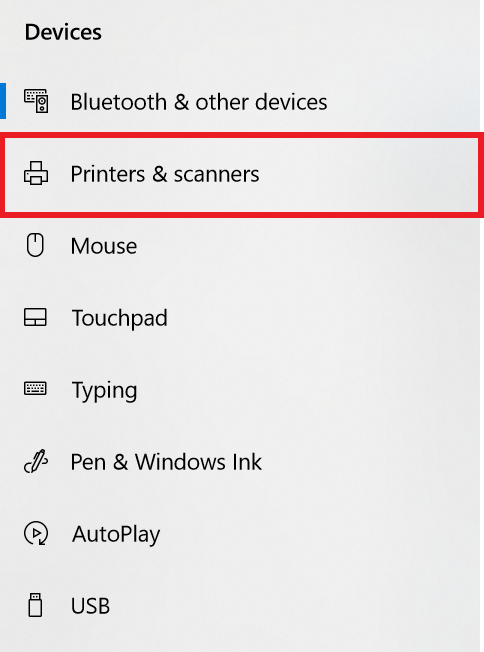Screen dimensions: 484x652
Task: Open the Printers & scanners settings page
Action: pyautogui.click(x=242, y=174)
